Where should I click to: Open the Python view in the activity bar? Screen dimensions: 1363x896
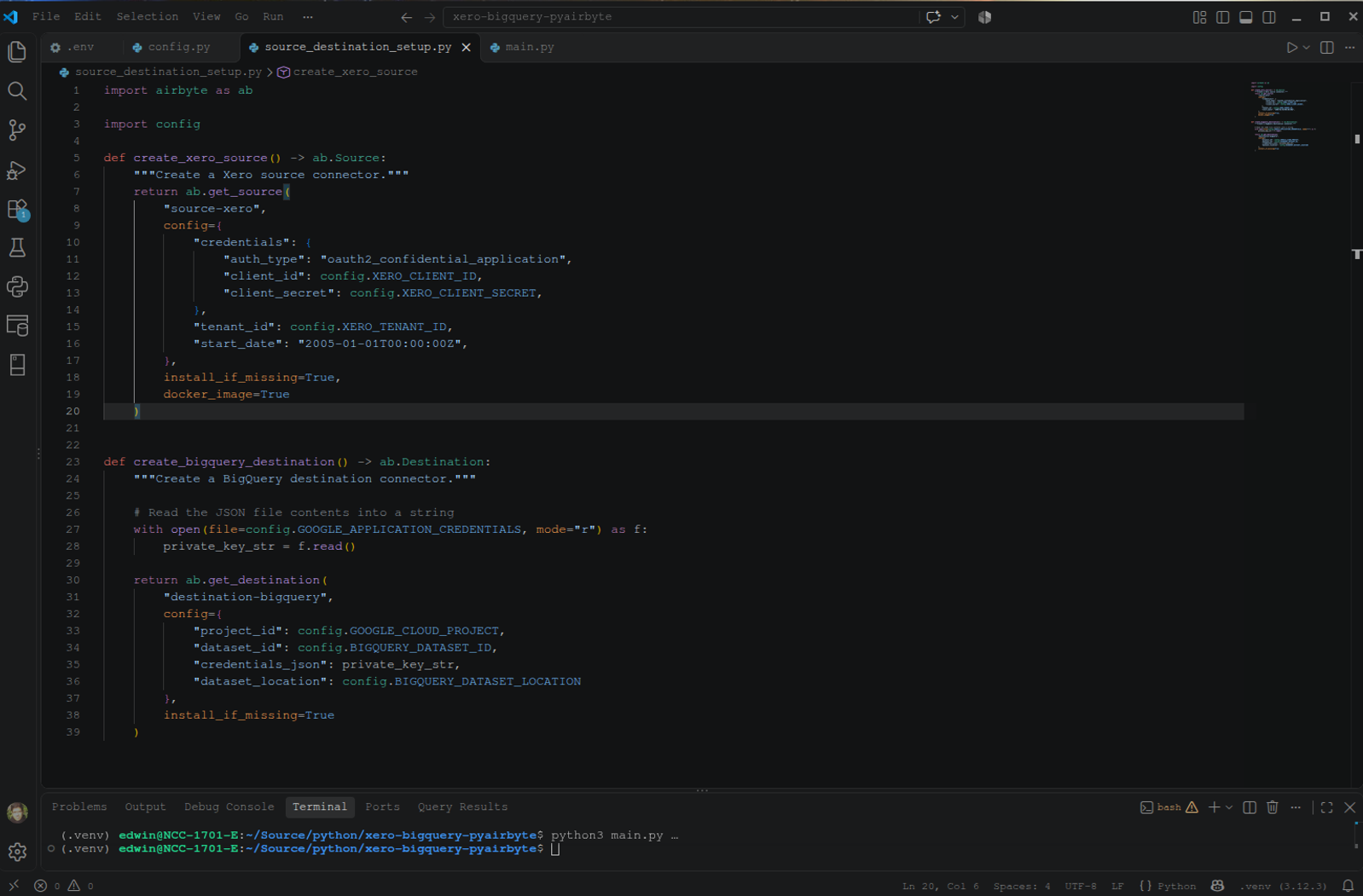point(17,287)
